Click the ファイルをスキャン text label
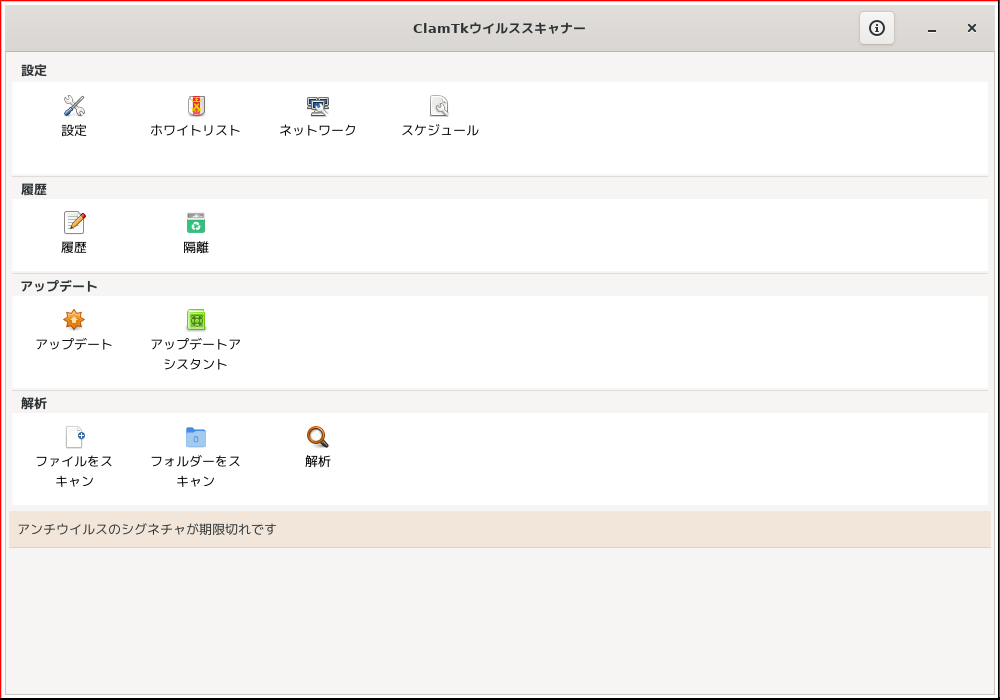 coord(74,470)
